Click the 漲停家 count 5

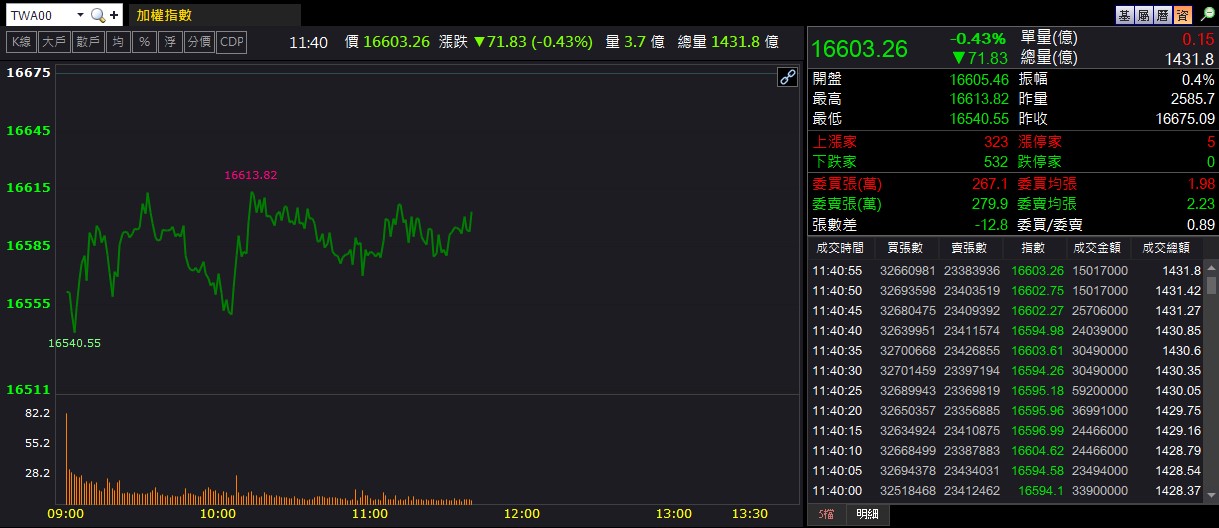click(x=1210, y=142)
